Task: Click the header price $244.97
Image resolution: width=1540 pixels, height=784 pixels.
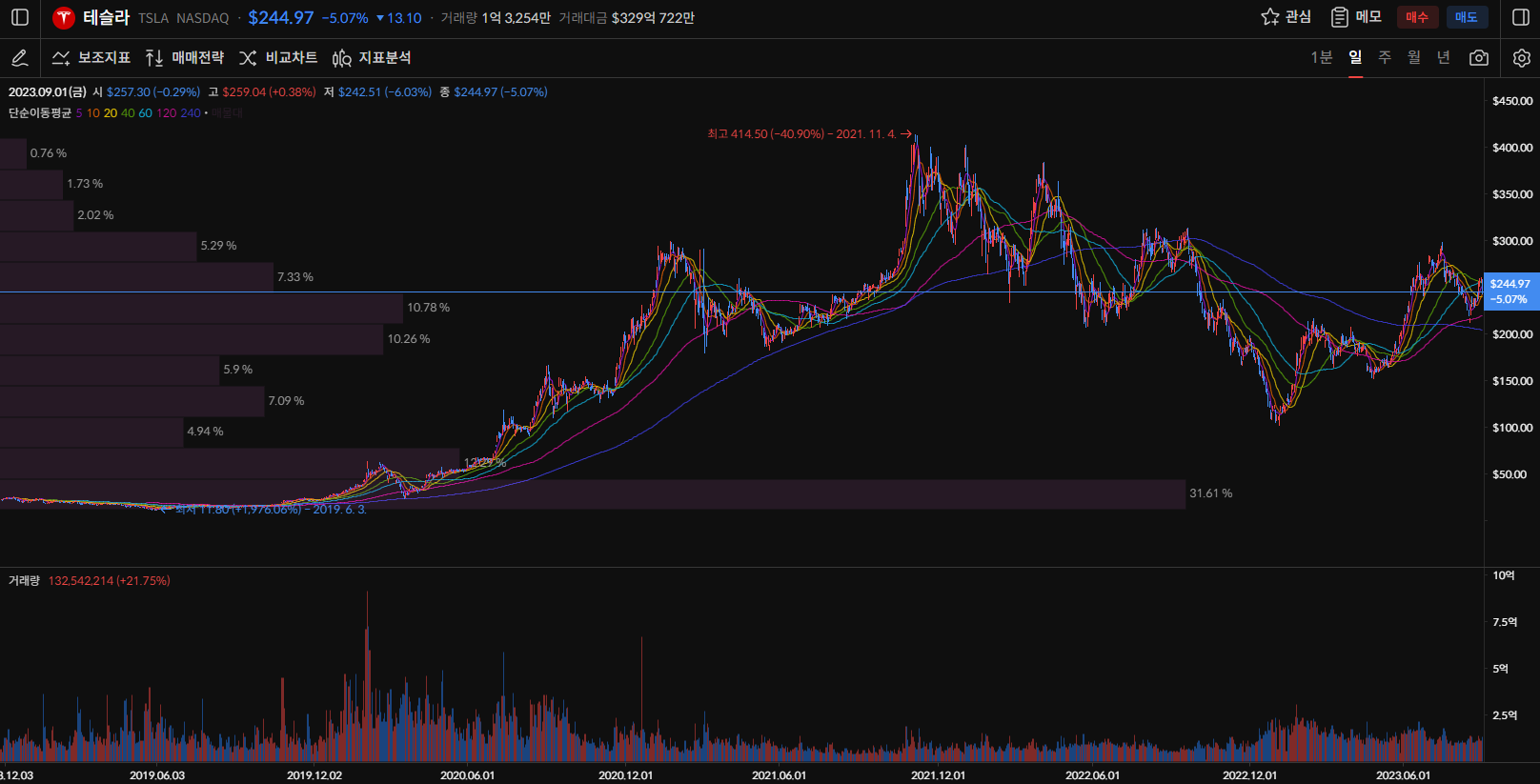Action: (x=281, y=18)
